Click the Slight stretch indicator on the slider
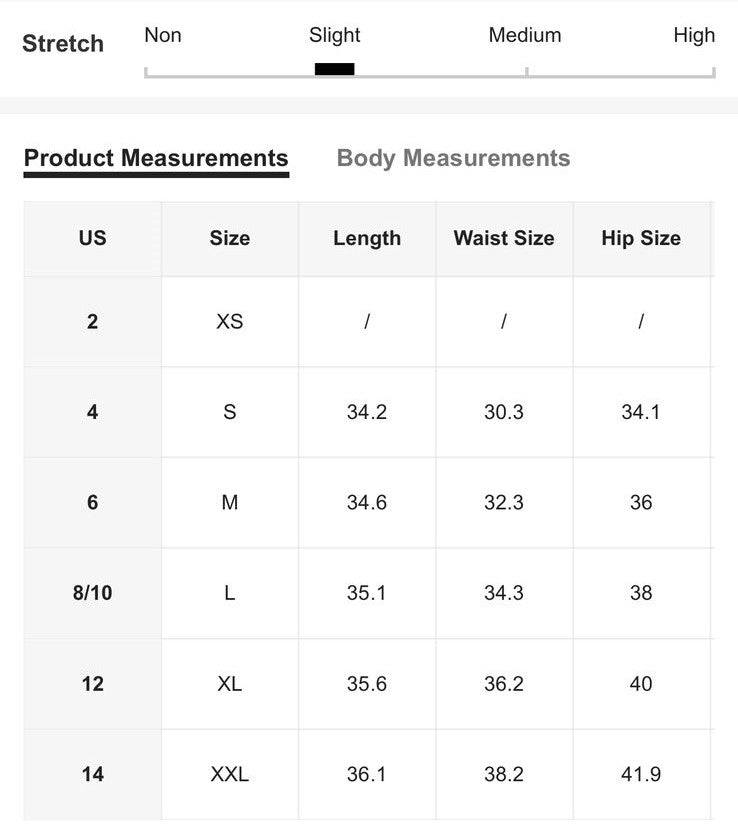The image size is (738, 828). coord(334,67)
